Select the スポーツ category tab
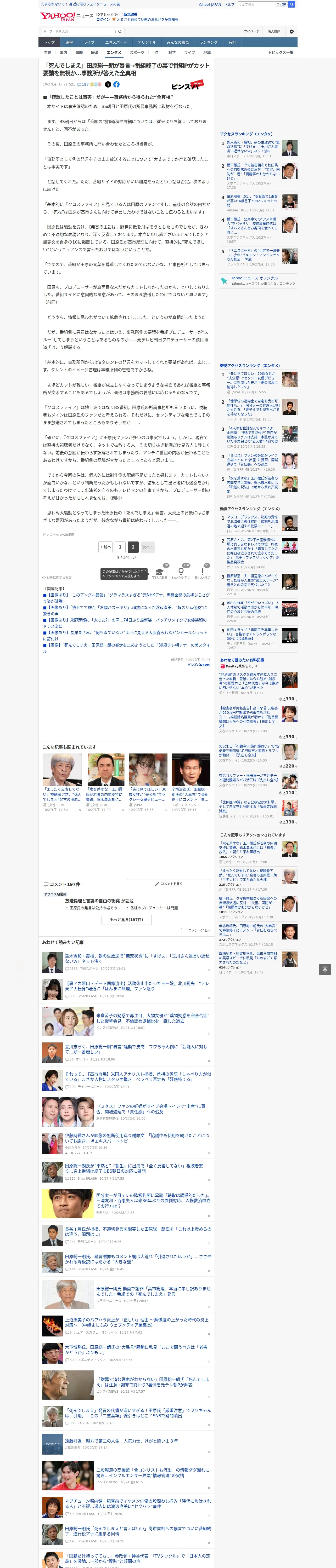The image size is (336, 1568). (137, 52)
